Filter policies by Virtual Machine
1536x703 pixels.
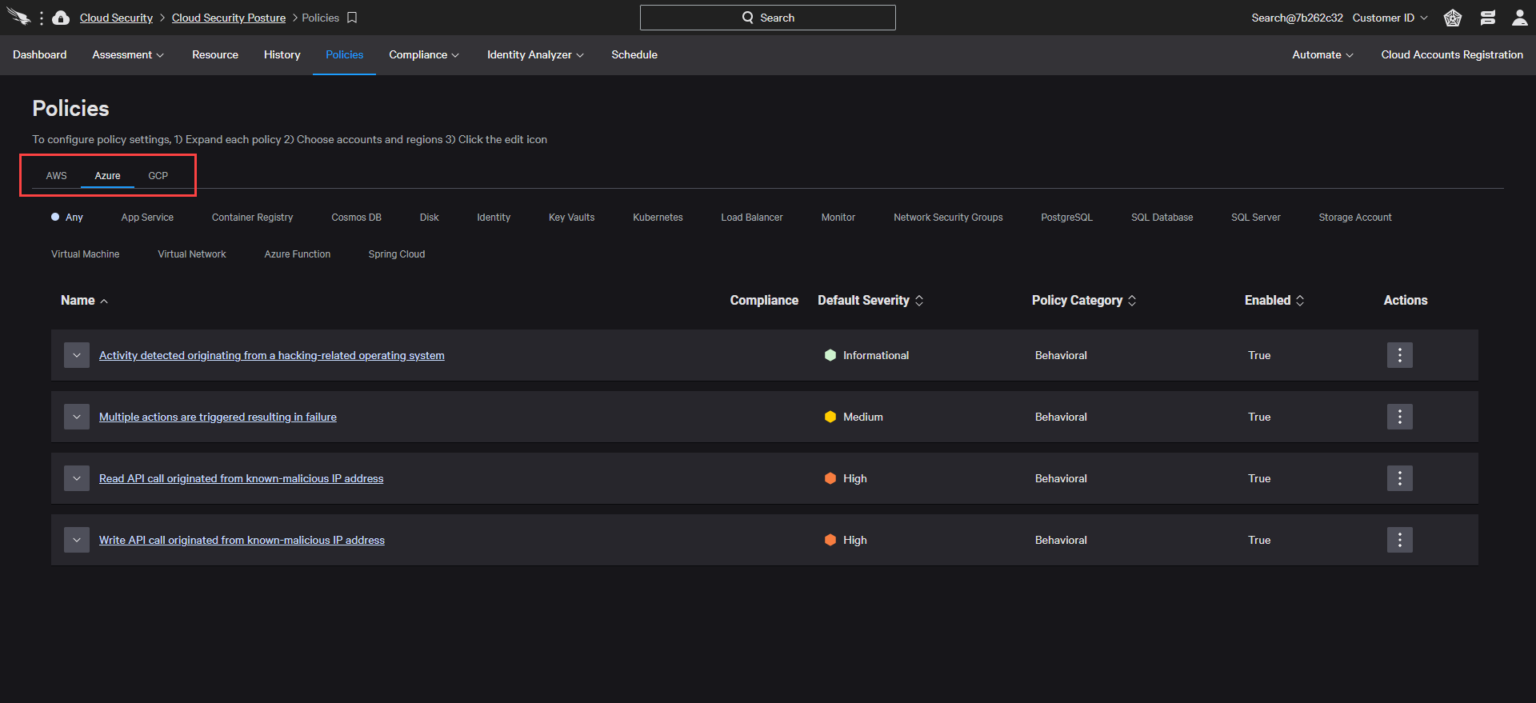(x=85, y=254)
